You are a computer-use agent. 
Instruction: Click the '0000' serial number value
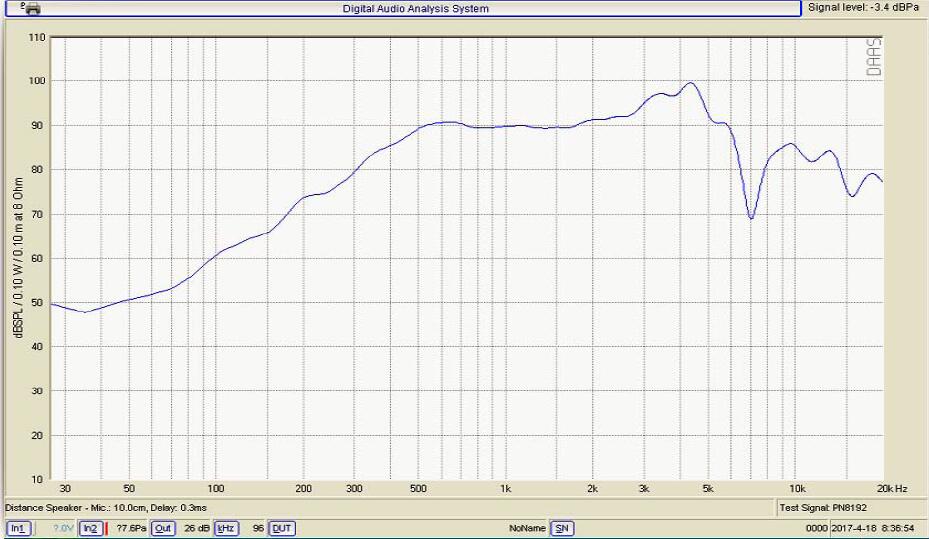[816, 528]
